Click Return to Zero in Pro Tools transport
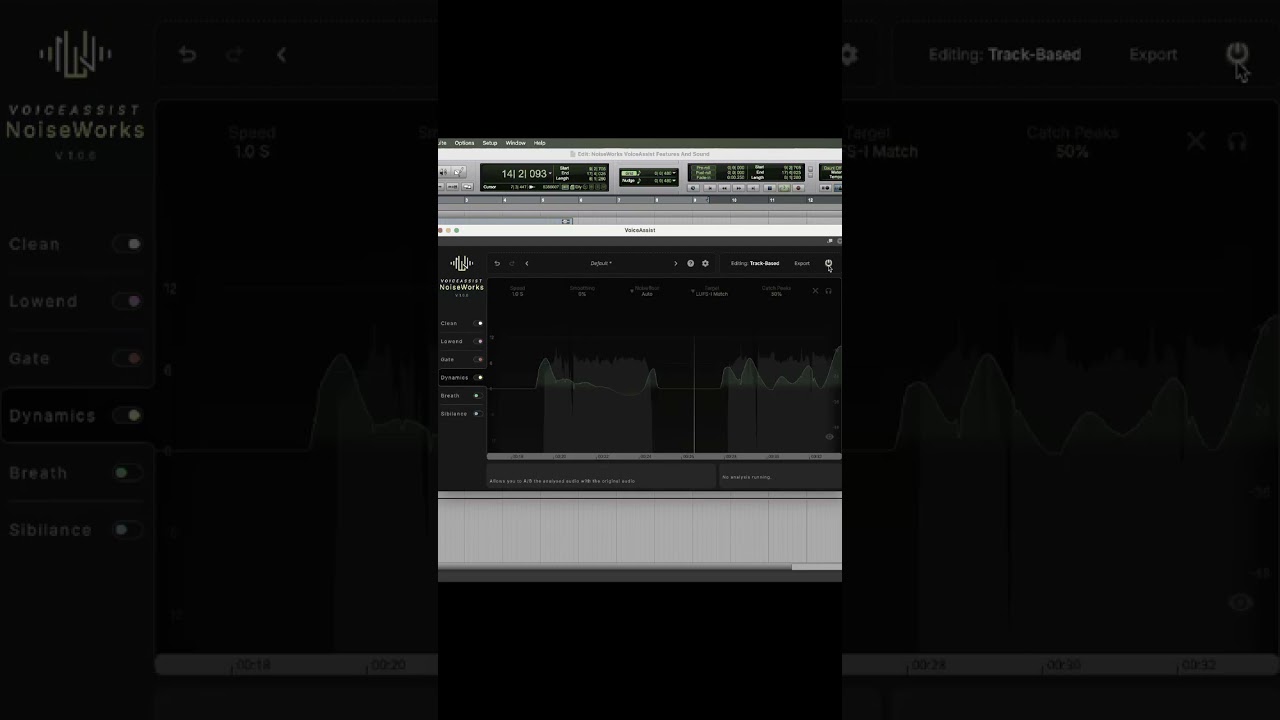 pos(709,188)
